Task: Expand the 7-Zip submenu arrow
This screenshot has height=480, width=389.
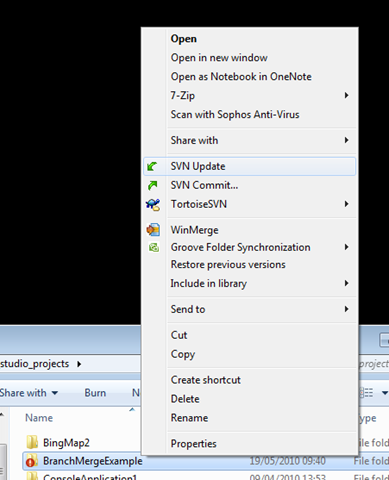Action: pyautogui.click(x=347, y=95)
